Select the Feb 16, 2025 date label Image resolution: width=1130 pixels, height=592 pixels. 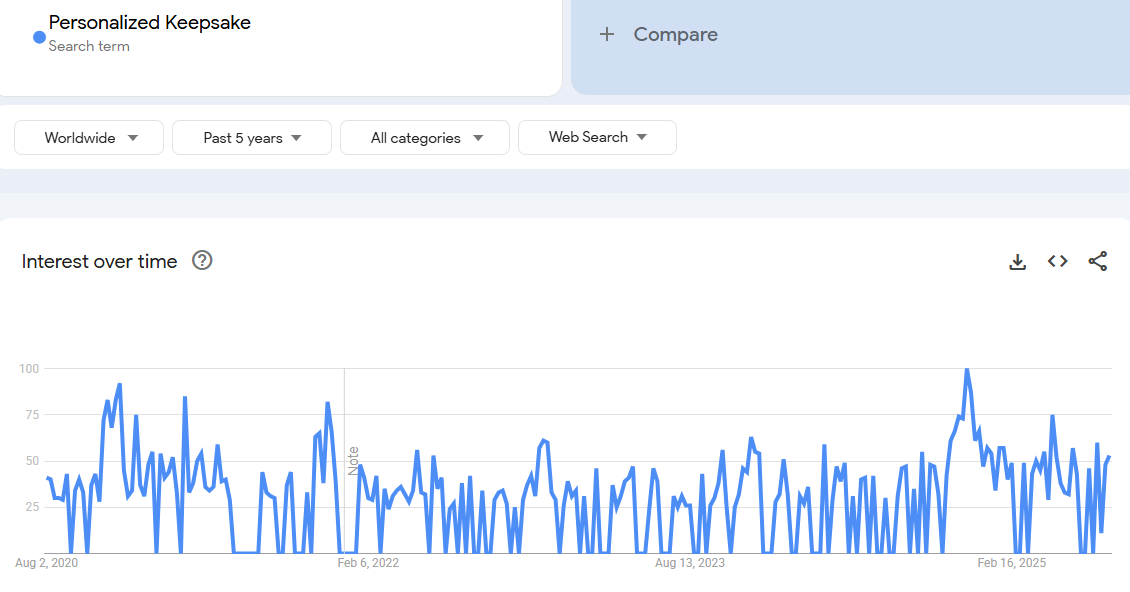(1011, 564)
